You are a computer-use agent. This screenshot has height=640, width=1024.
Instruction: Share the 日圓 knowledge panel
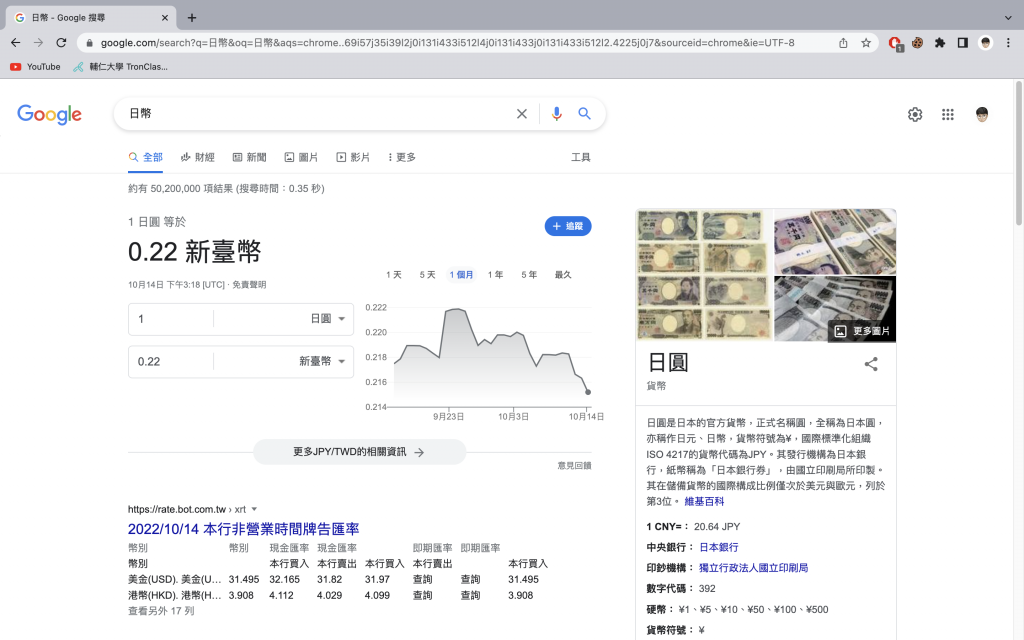tap(871, 364)
